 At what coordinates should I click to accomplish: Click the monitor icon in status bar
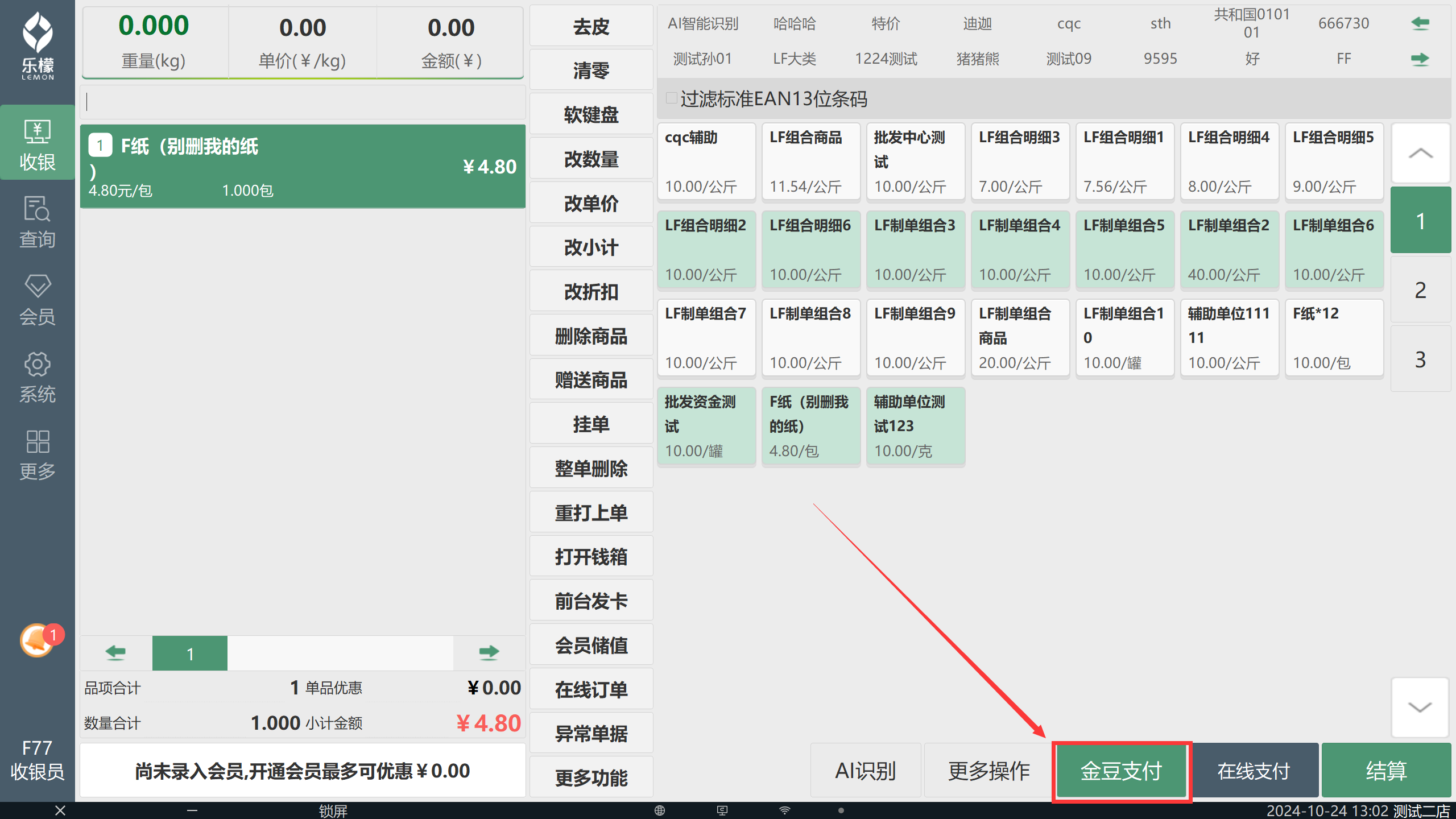(x=722, y=810)
